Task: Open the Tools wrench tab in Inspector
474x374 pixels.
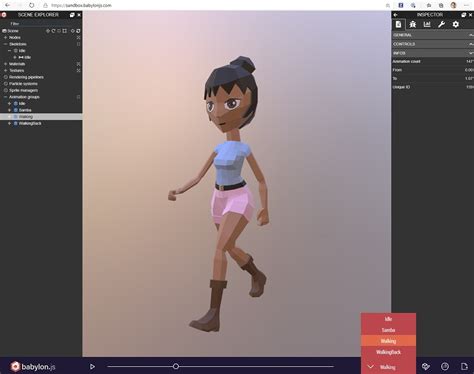Action: pyautogui.click(x=441, y=24)
